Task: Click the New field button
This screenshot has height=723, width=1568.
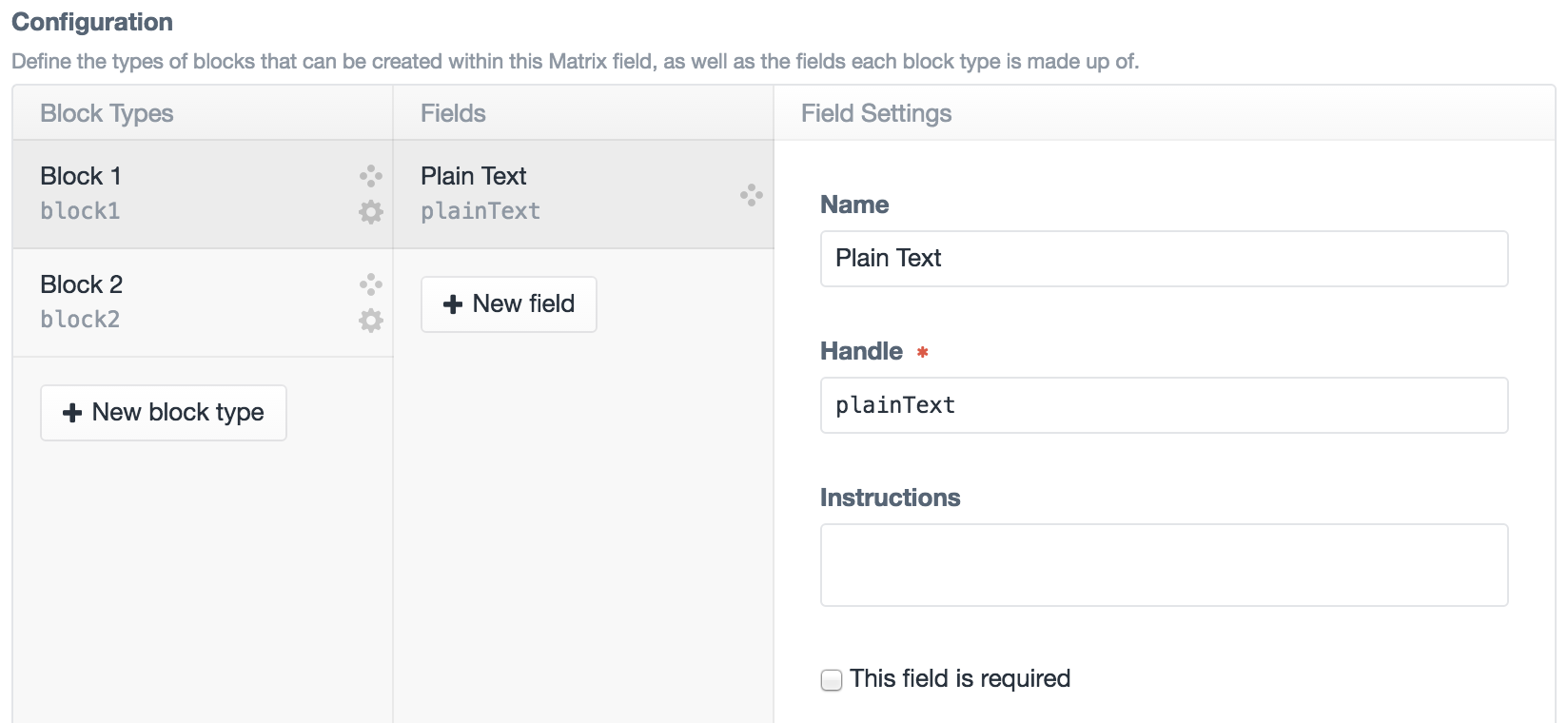Action: pyautogui.click(x=508, y=304)
